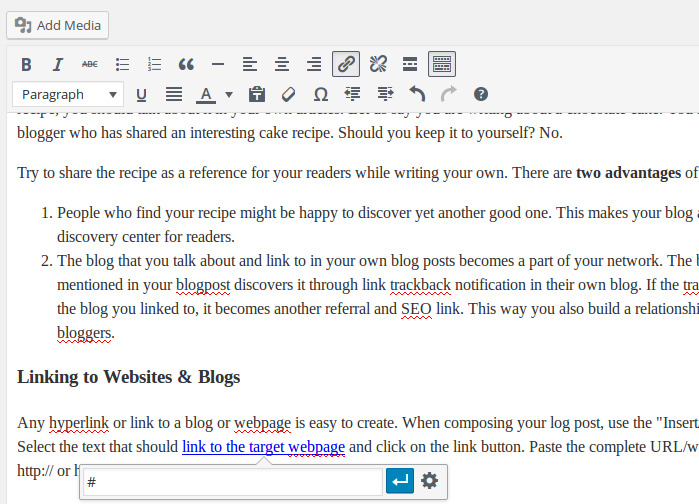This screenshot has width=699, height=504.
Task: Open the text color picker arrow
Action: click(229, 94)
